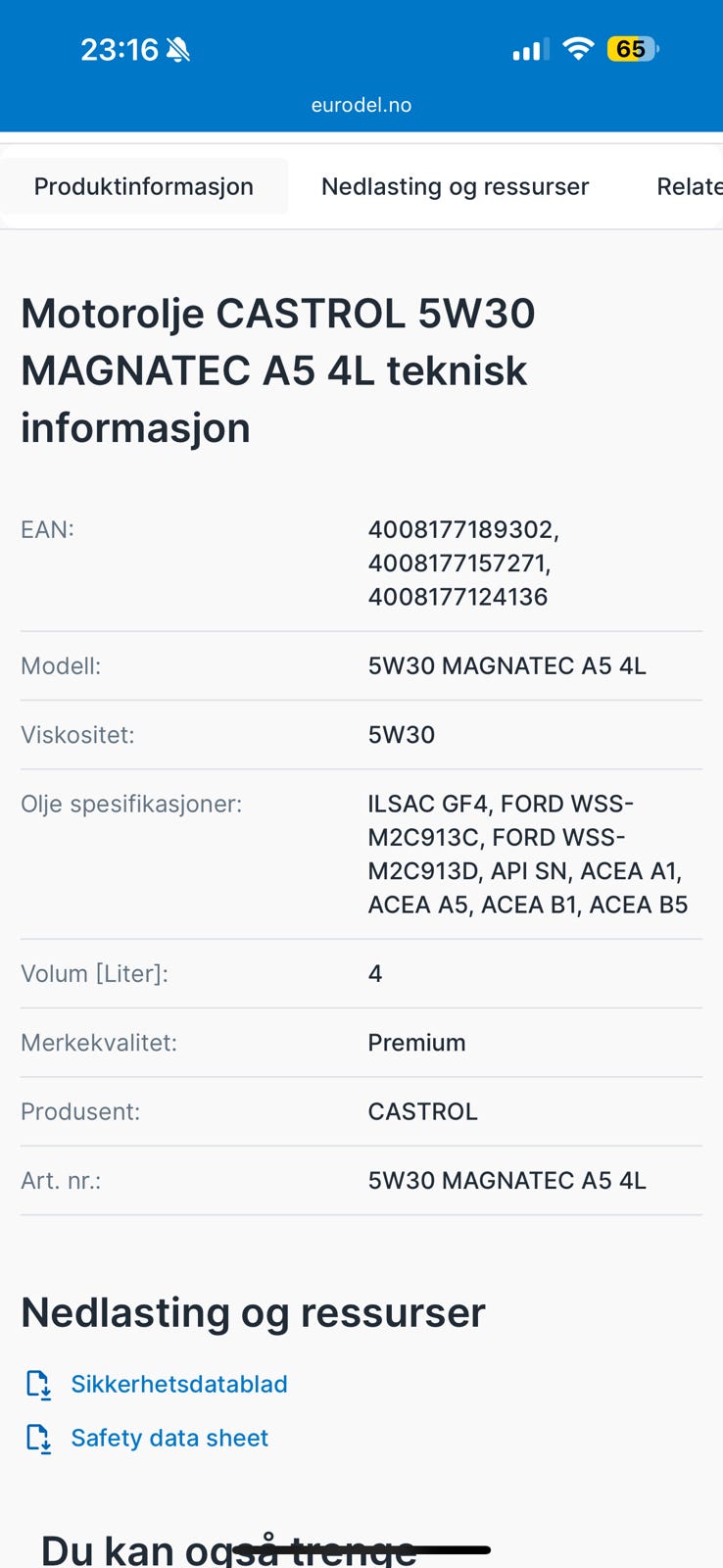The width and height of the screenshot is (723, 1568).
Task: Click the Safety data sheet download icon
Action: point(38,1438)
